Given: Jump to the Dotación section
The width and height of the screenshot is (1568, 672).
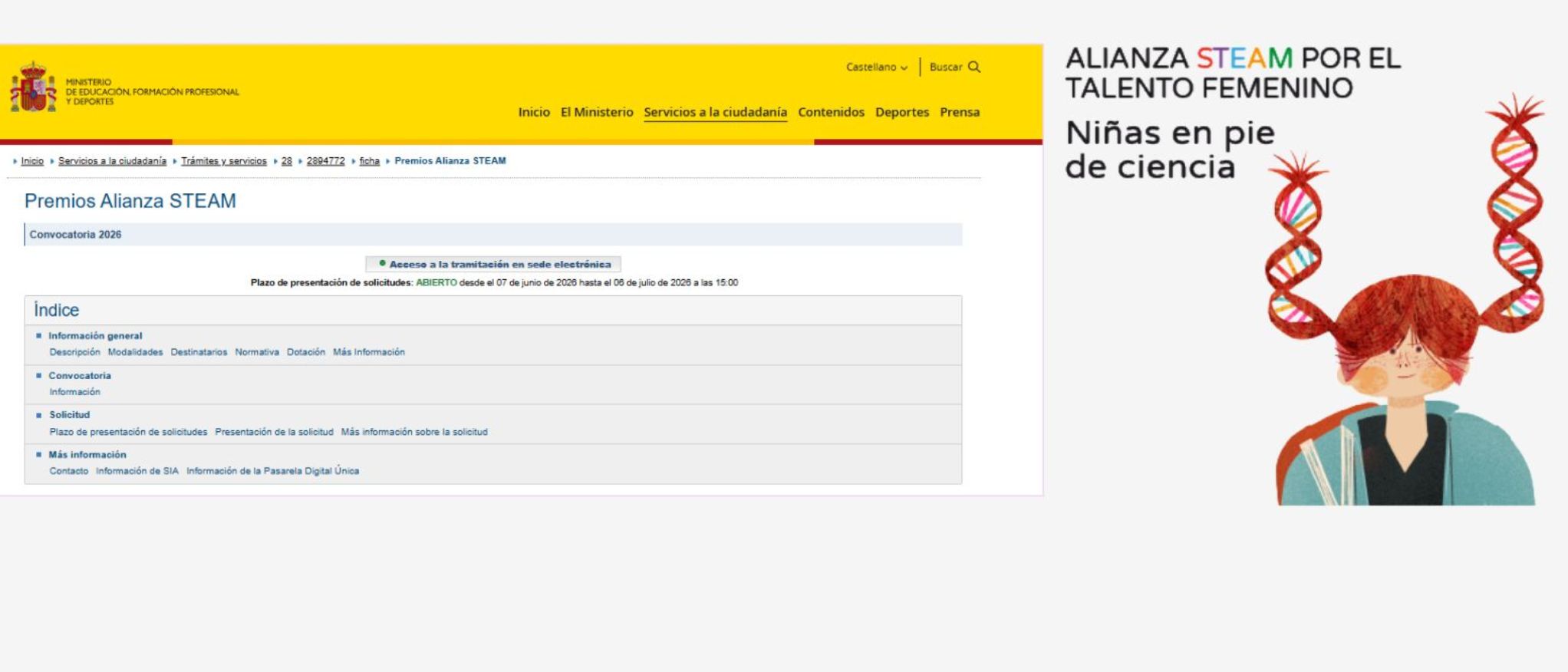Looking at the screenshot, I should pyautogui.click(x=306, y=352).
